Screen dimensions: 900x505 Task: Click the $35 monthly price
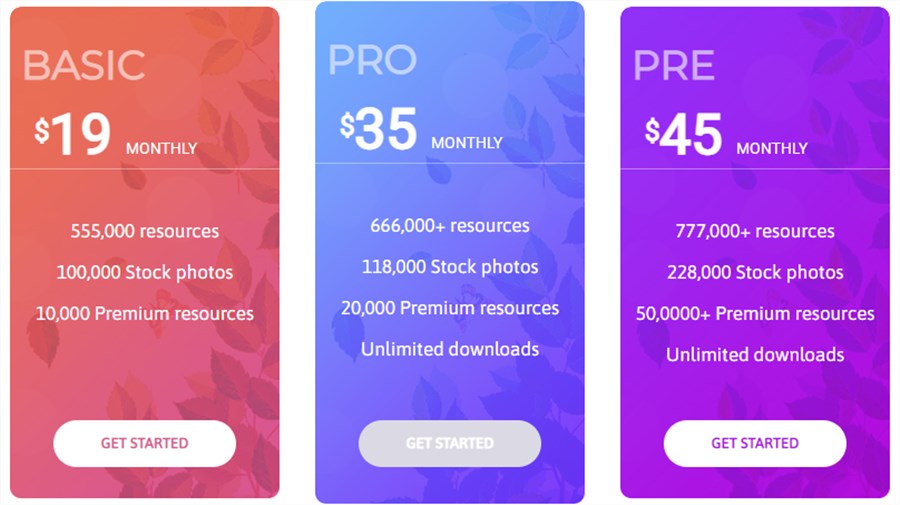click(421, 130)
